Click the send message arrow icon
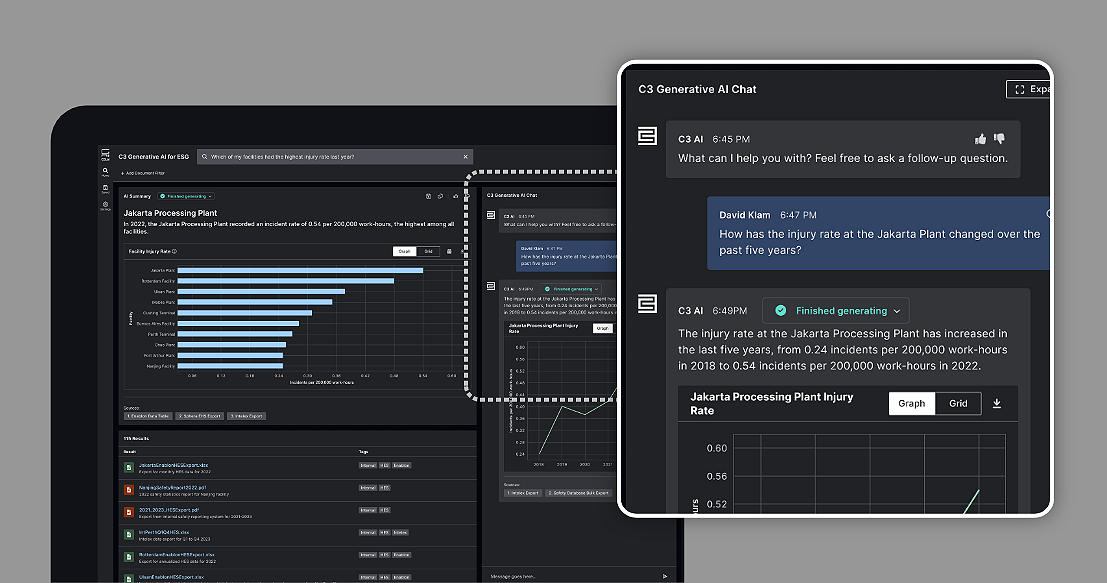The width and height of the screenshot is (1107, 583). click(664, 576)
